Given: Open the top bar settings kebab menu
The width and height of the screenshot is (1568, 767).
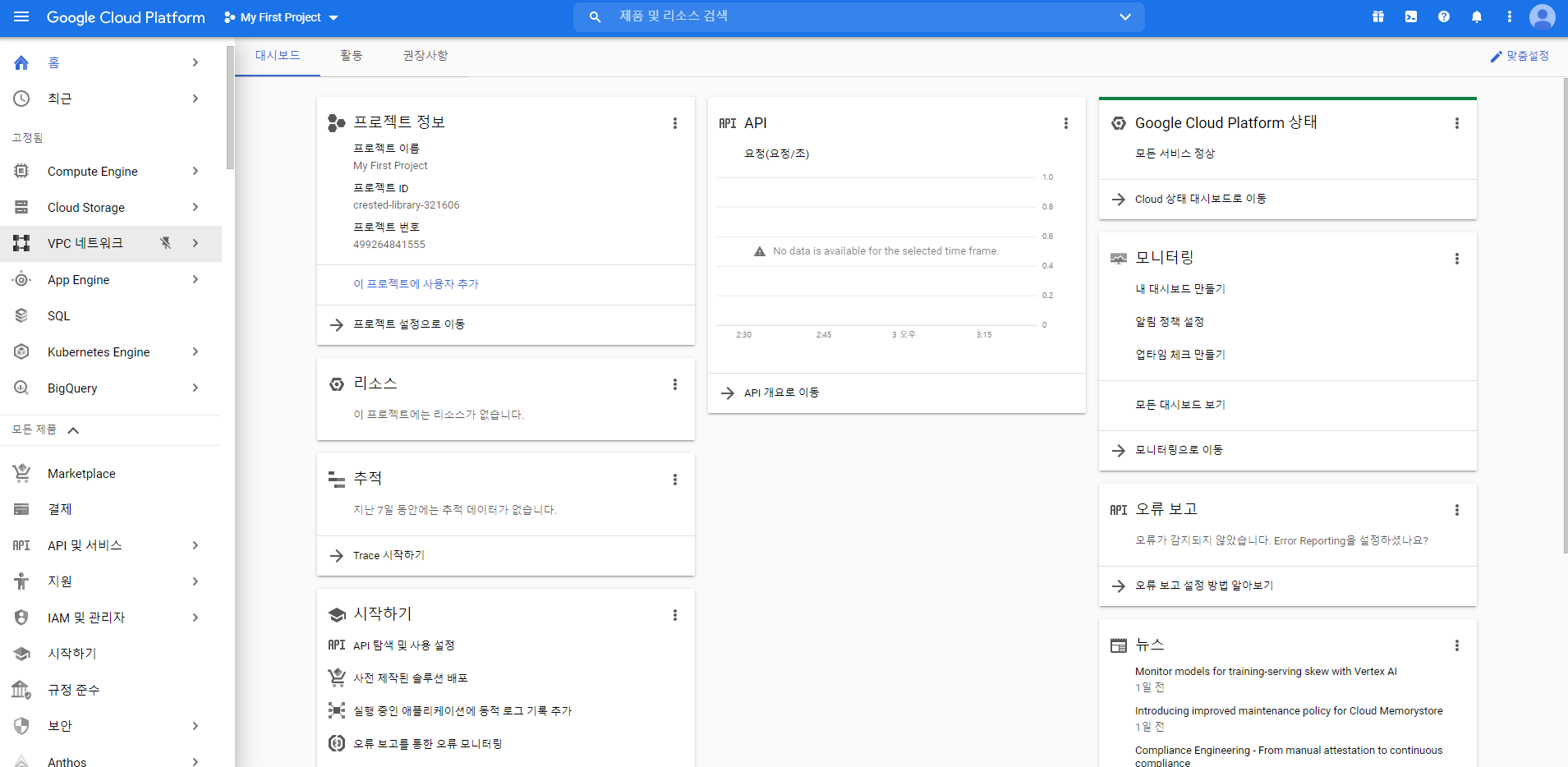Looking at the screenshot, I should [1510, 17].
